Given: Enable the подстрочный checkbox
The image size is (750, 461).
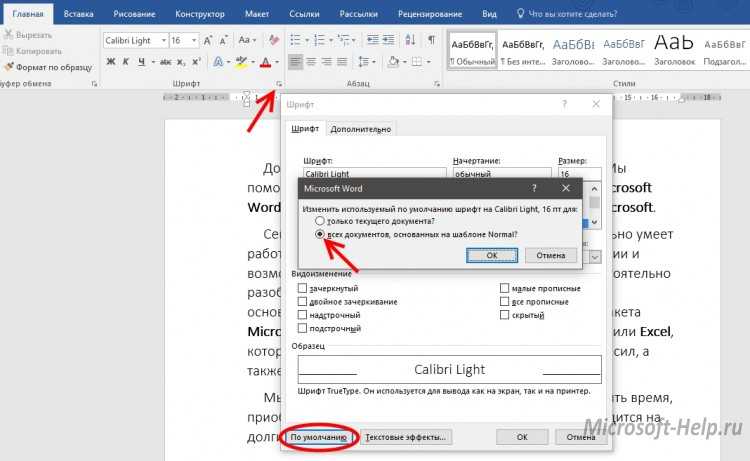Looking at the screenshot, I should pos(302,328).
